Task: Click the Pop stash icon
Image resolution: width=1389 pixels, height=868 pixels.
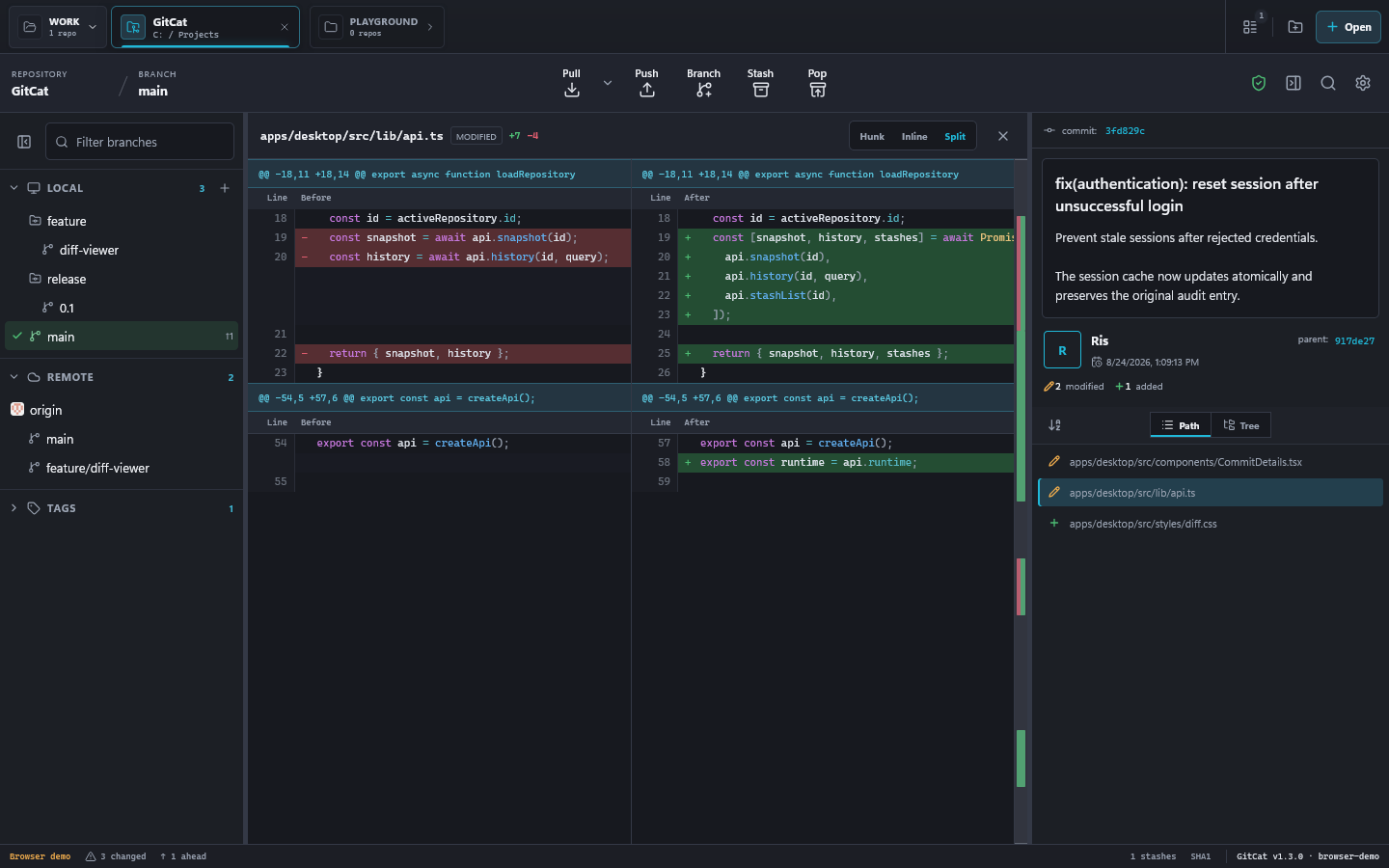Action: coord(818,90)
